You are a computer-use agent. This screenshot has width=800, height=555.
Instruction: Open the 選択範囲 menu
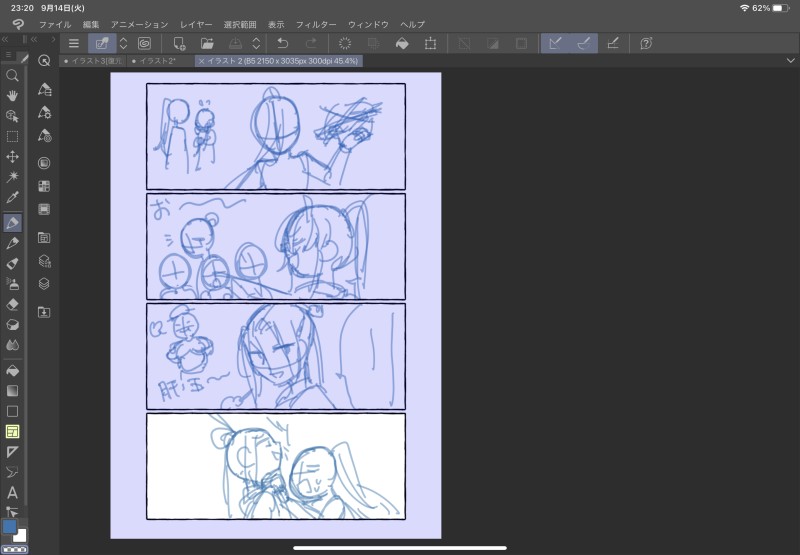click(x=240, y=24)
